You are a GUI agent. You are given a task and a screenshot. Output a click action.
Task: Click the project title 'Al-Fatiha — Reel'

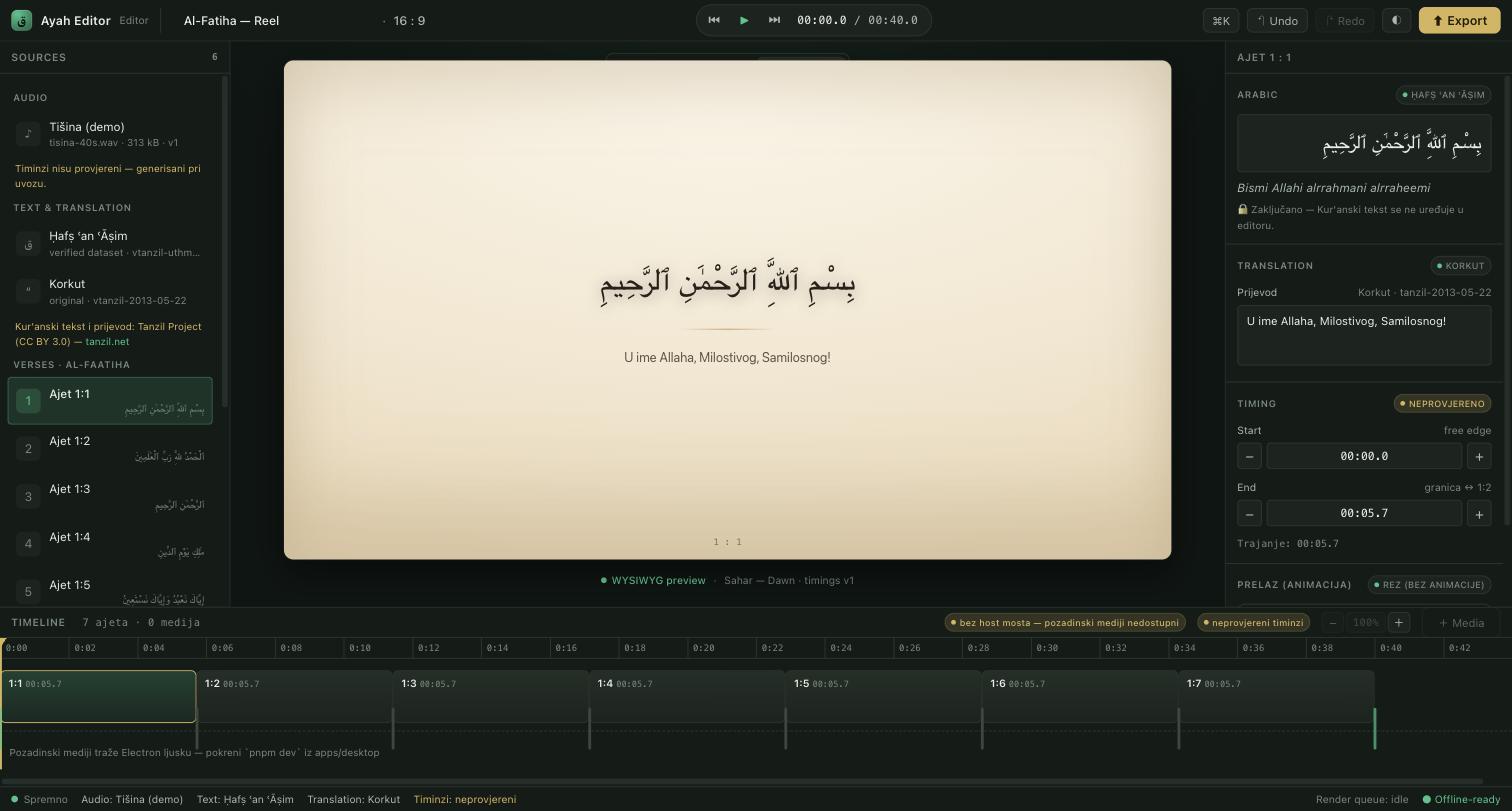click(231, 20)
